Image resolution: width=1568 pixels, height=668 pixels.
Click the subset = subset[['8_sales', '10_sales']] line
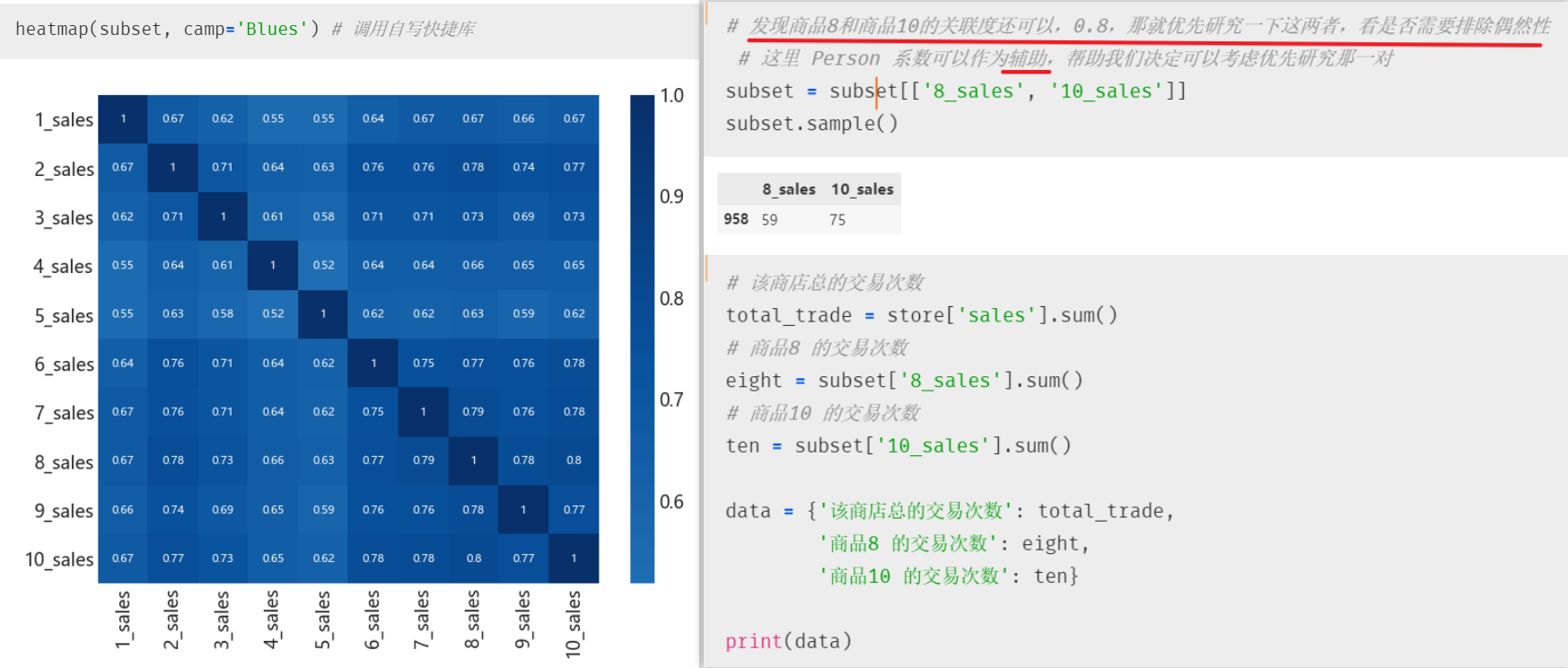coord(956,91)
